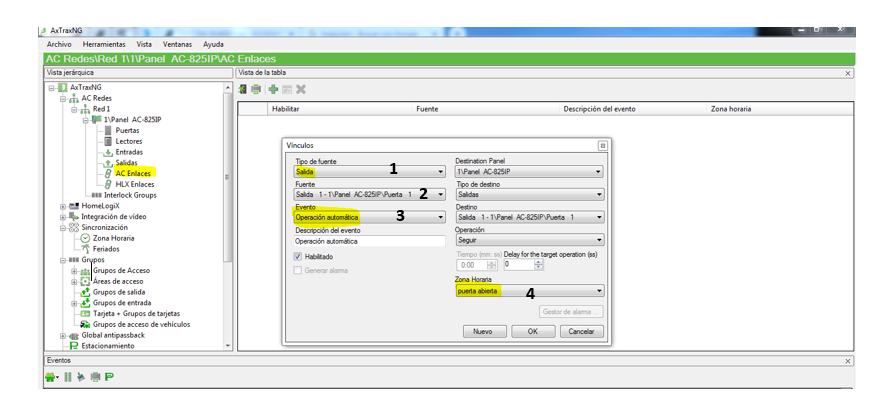870x405 pixels.
Task: Click the Generar alarma checkbox
Action: (298, 270)
